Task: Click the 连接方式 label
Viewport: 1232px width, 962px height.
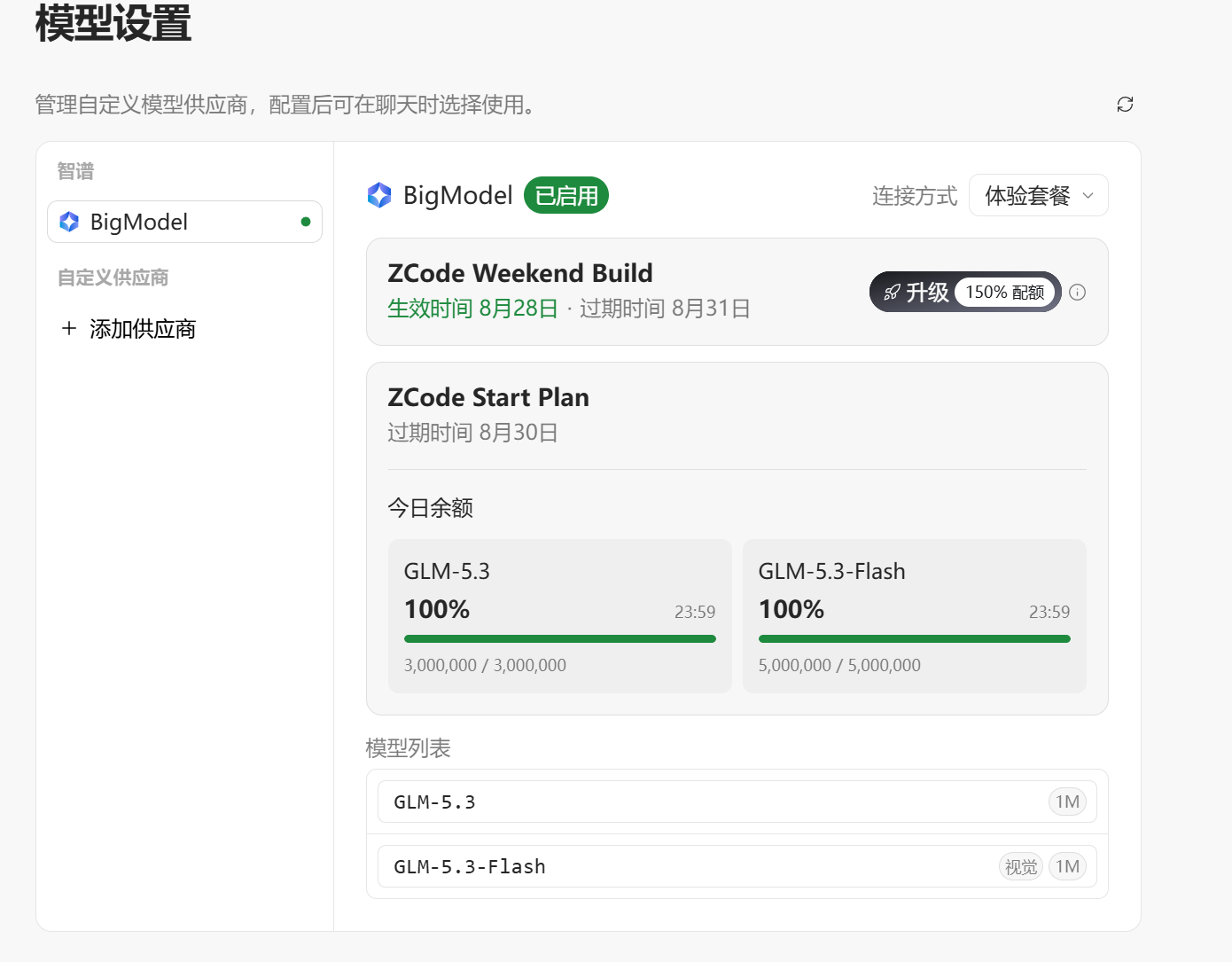Action: (915, 195)
